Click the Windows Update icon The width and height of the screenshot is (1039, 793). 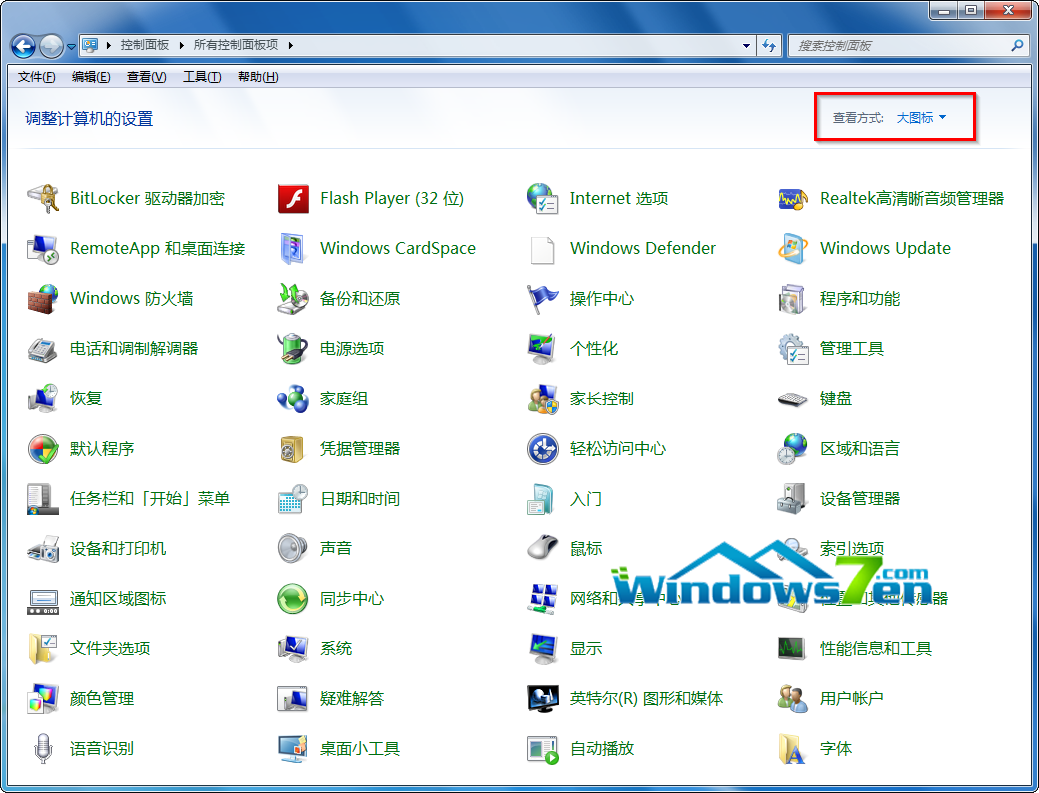pos(793,248)
